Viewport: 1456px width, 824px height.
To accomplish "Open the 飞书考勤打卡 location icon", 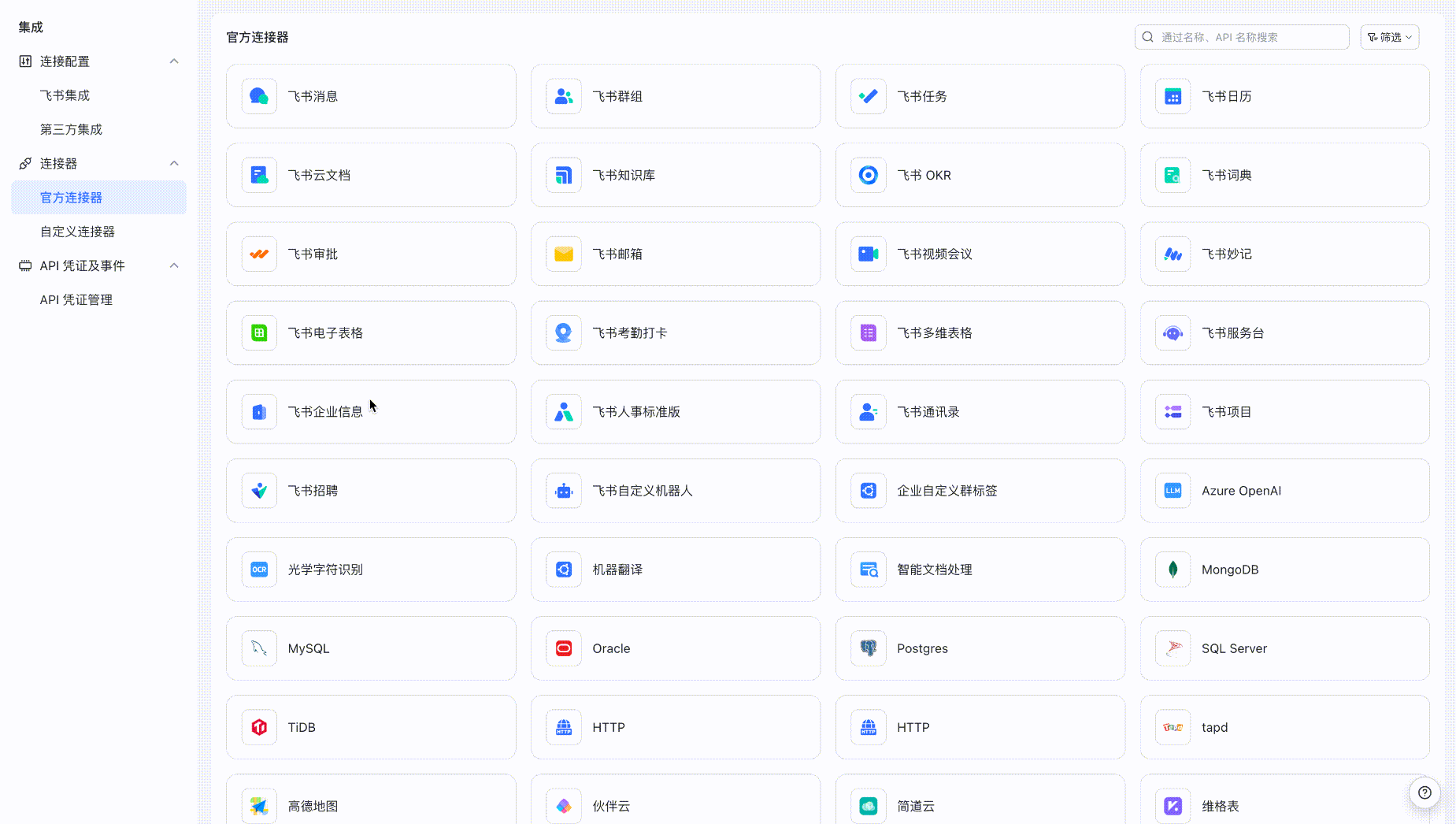I will (x=564, y=332).
